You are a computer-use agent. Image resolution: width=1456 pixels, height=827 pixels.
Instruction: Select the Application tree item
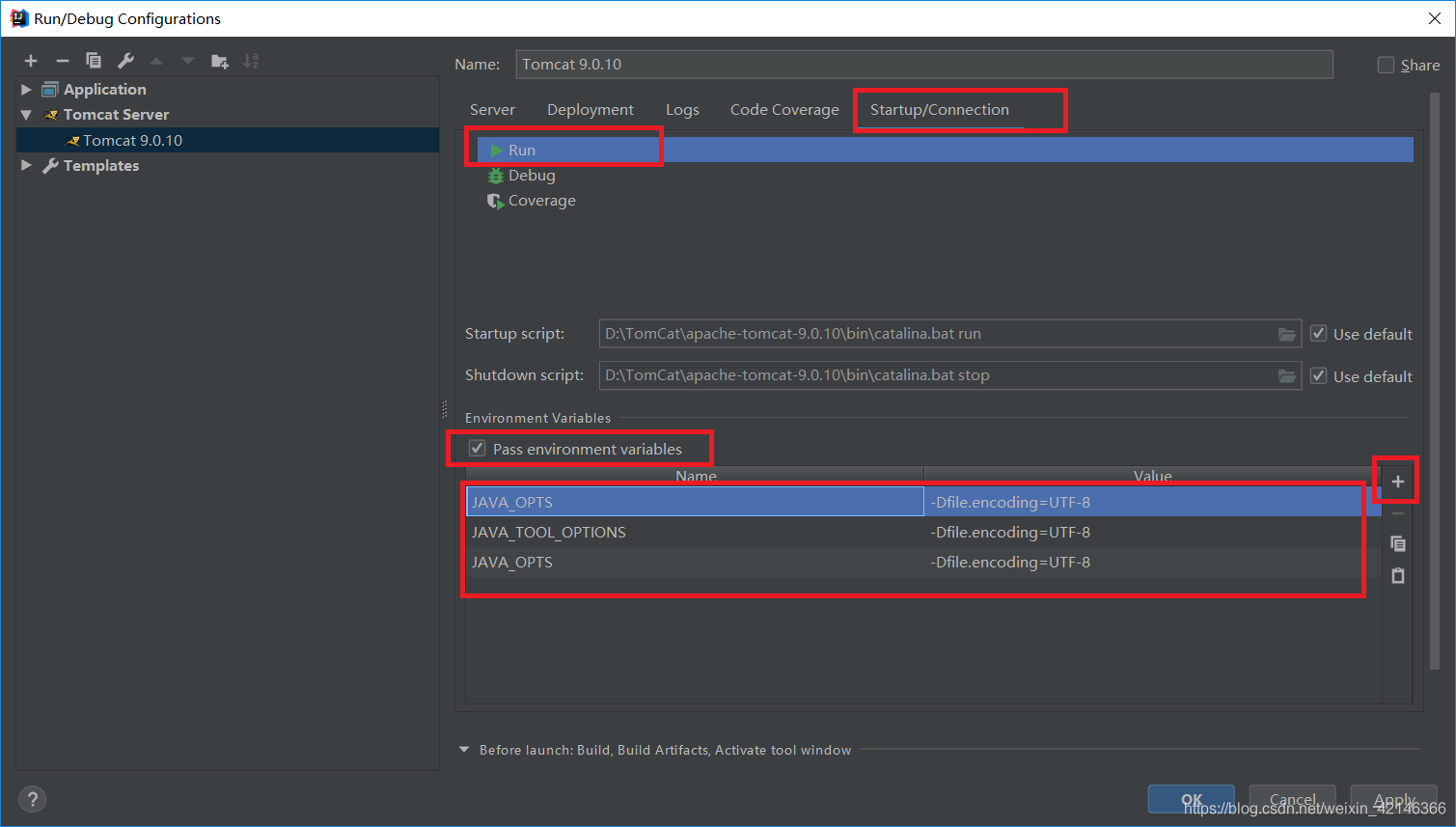[104, 89]
